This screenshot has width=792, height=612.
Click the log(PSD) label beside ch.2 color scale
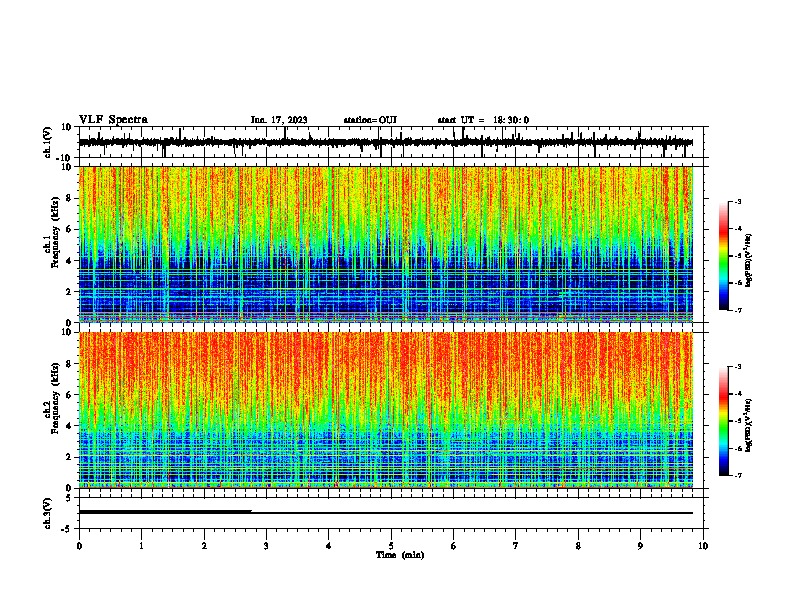click(x=748, y=425)
